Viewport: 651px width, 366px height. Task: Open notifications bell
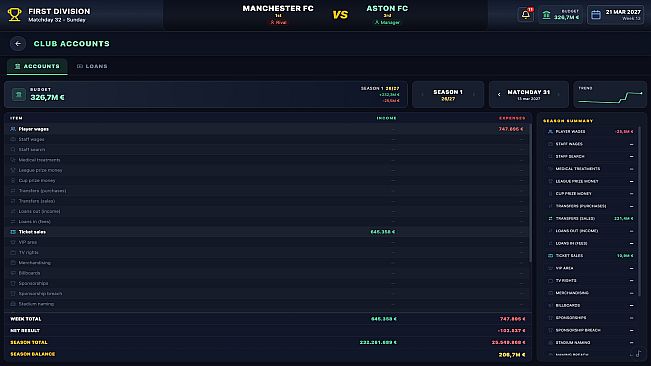point(526,15)
